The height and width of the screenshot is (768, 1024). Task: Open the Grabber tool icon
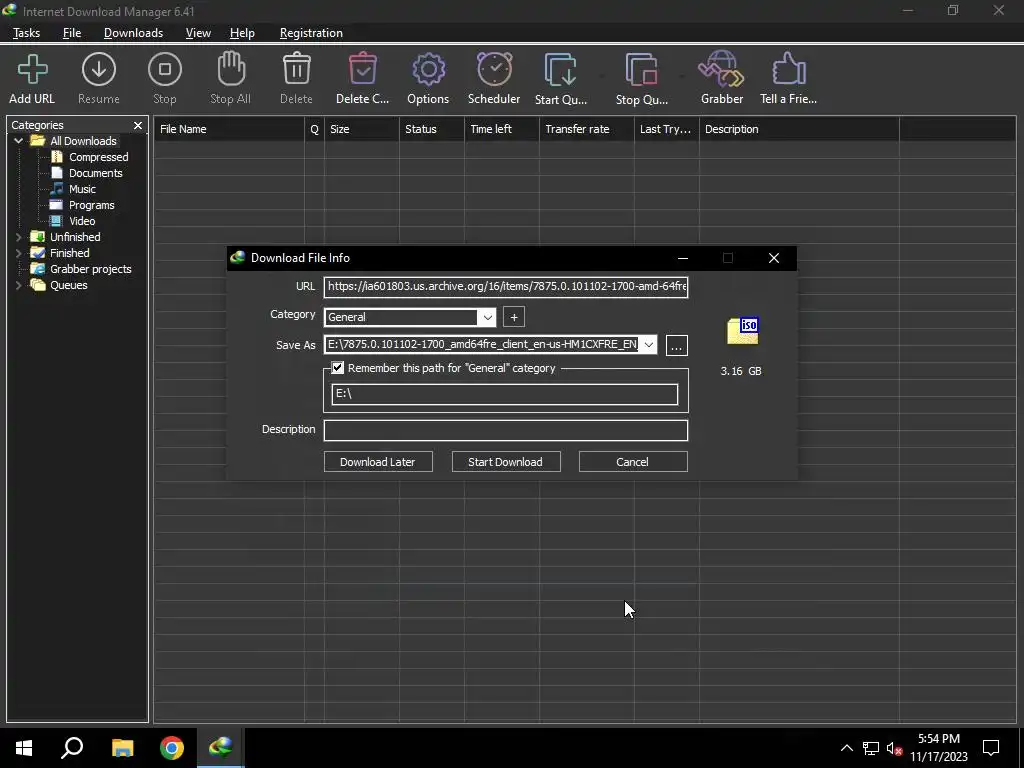(721, 69)
